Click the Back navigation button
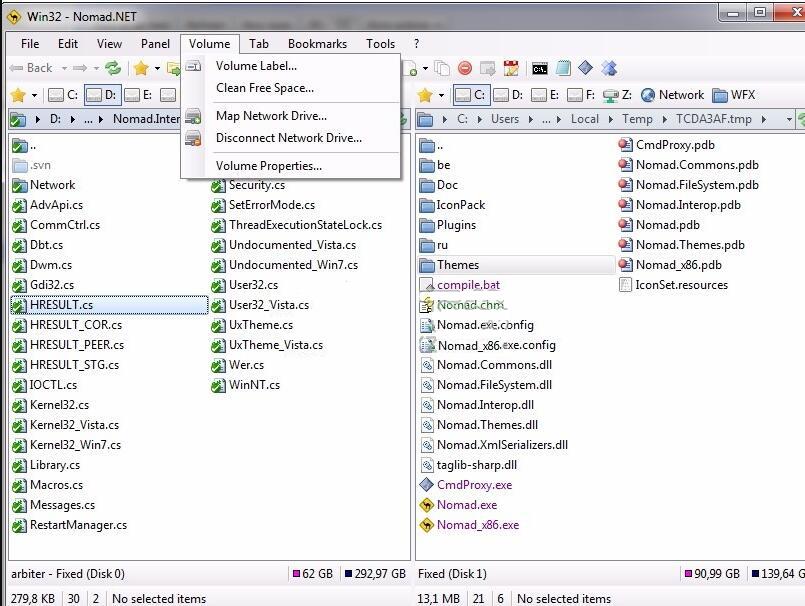 coord(31,68)
